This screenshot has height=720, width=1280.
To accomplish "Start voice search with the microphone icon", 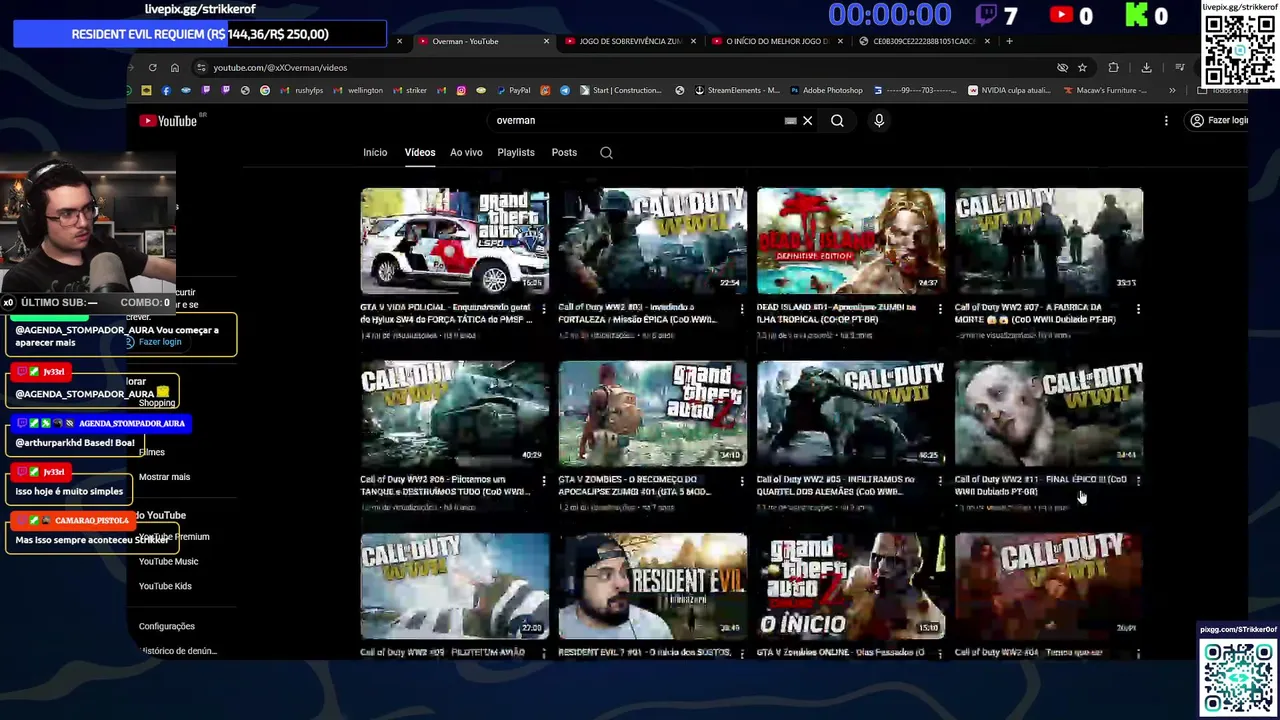I will [x=879, y=121].
